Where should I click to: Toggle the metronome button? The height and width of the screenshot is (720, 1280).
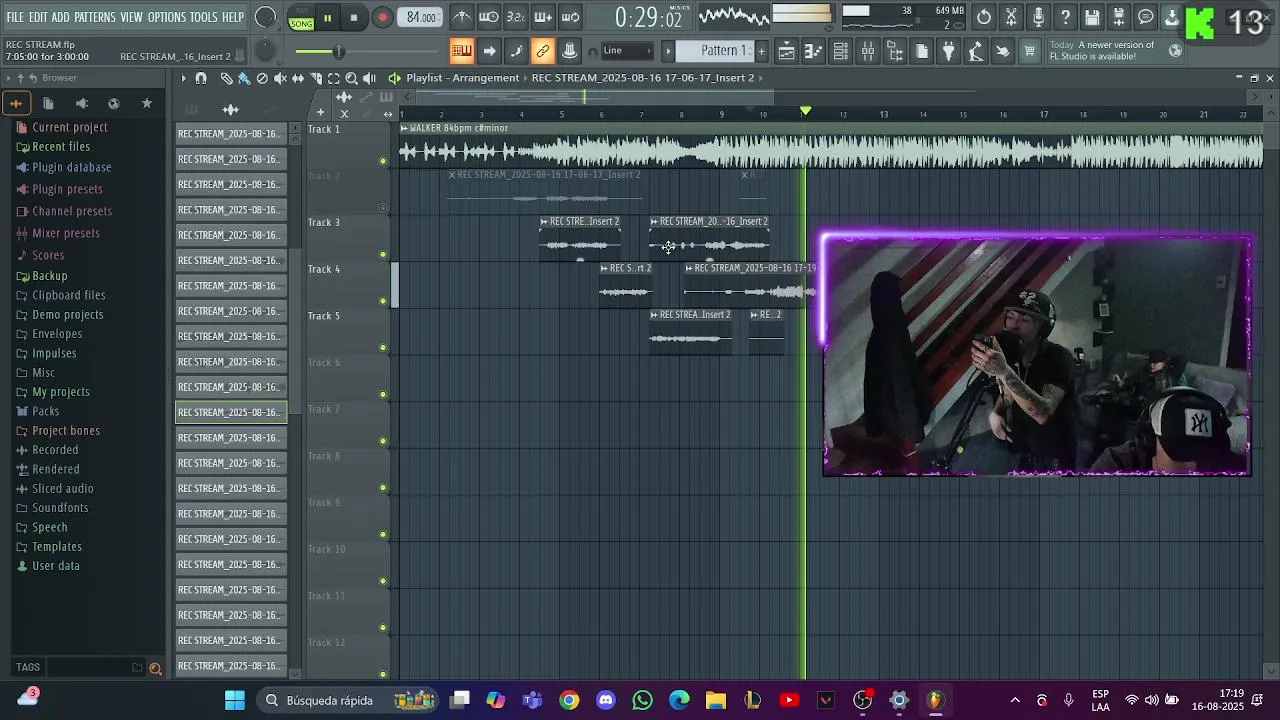(x=462, y=17)
